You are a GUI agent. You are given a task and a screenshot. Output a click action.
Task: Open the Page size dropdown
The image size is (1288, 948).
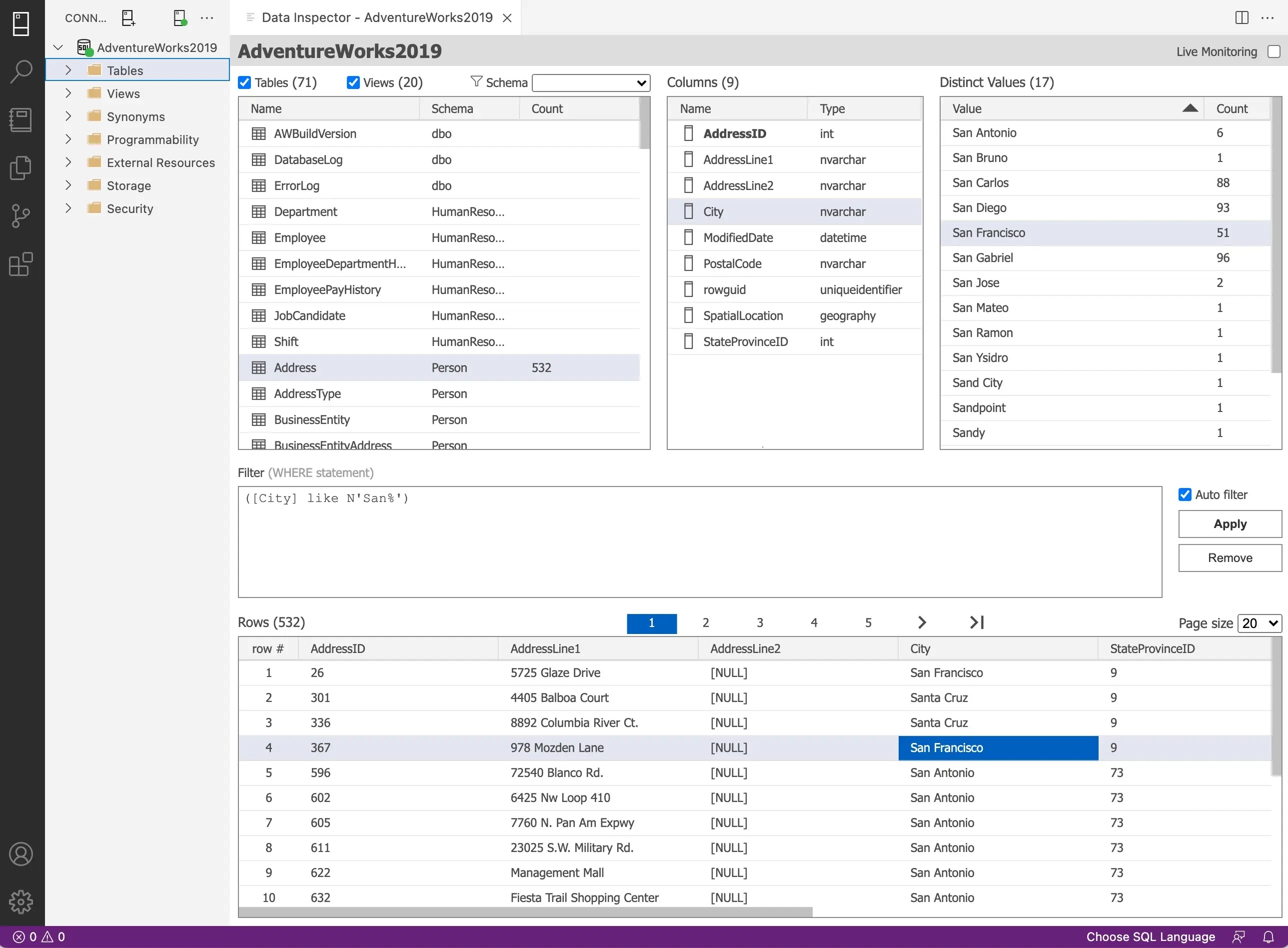1260,623
